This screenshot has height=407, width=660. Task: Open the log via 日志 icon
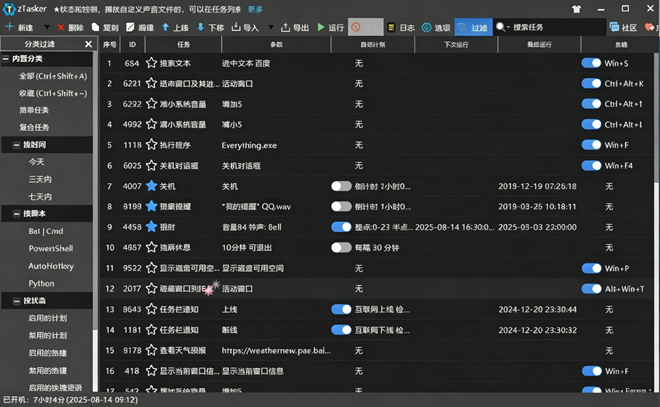click(391, 27)
